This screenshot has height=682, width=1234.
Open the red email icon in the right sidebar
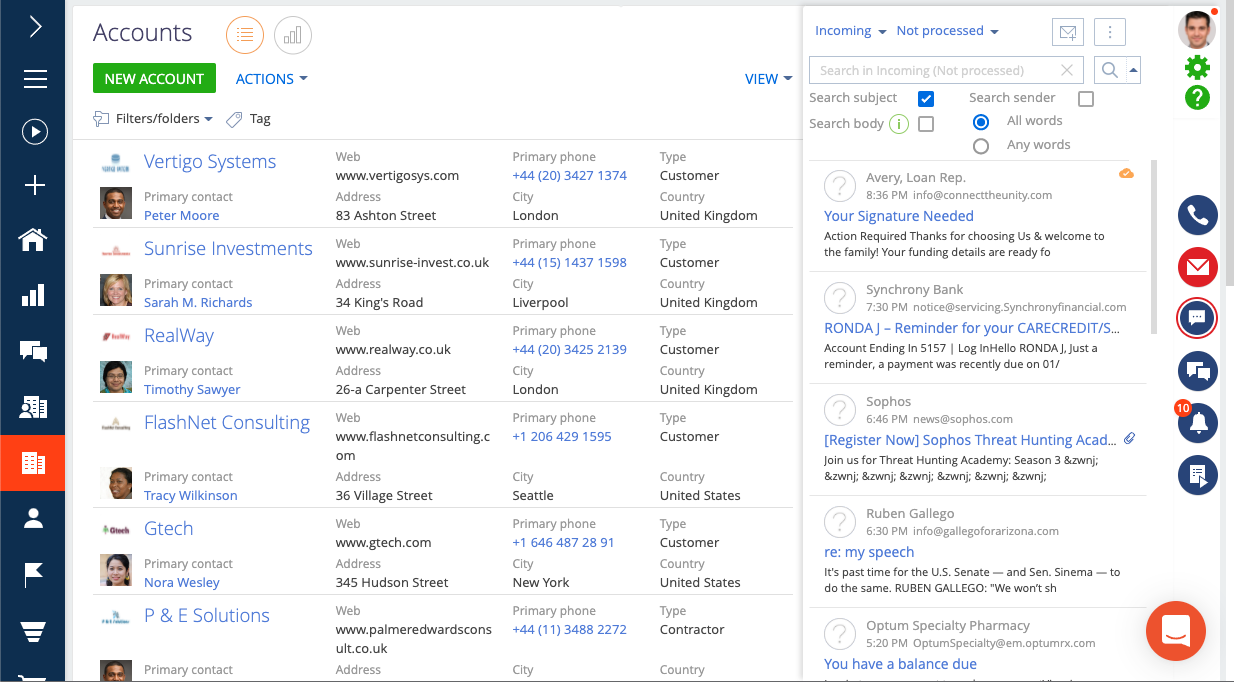pos(1197,267)
